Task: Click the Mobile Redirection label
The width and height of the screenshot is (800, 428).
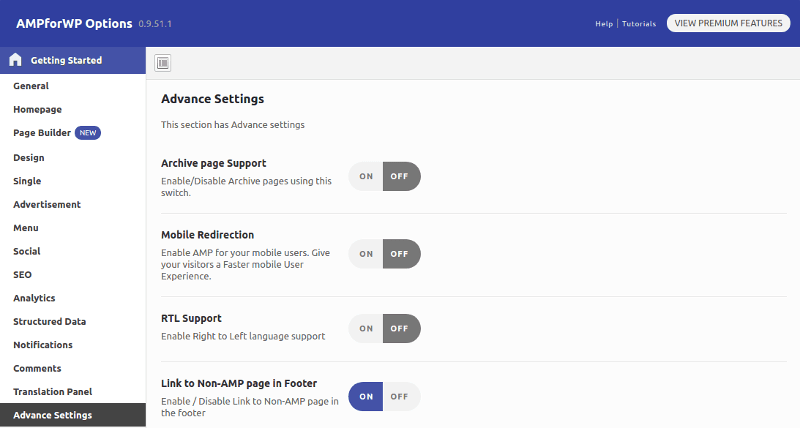Action: (208, 235)
